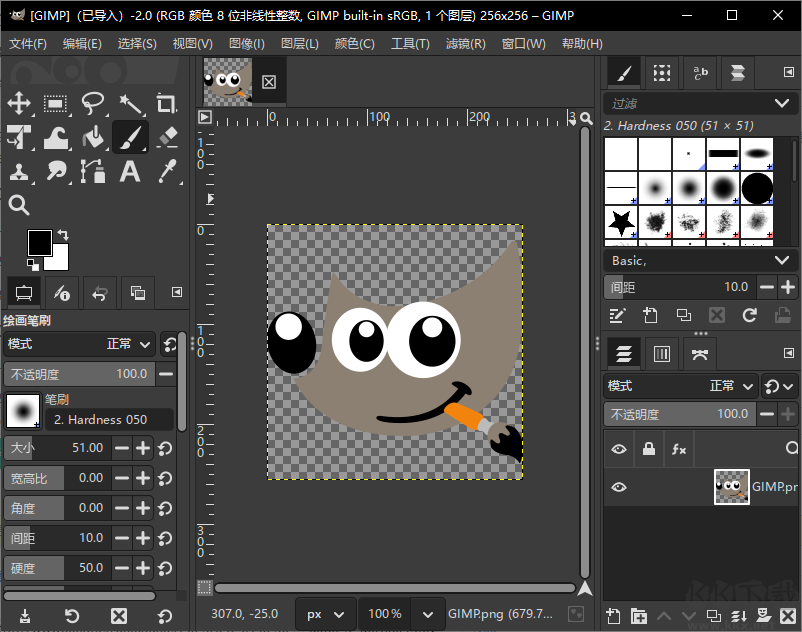The width and height of the screenshot is (802, 632).
Task: Select the Text tool
Action: [131, 172]
